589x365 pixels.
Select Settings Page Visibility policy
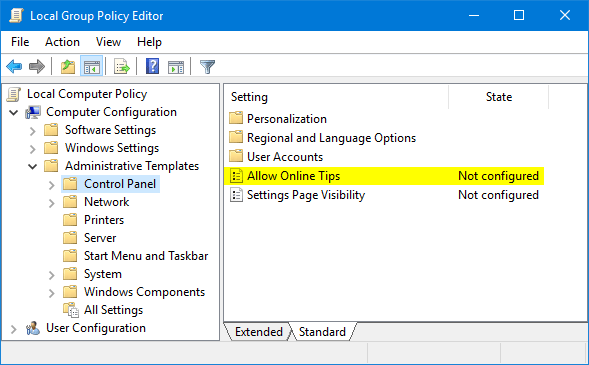[384, 195]
